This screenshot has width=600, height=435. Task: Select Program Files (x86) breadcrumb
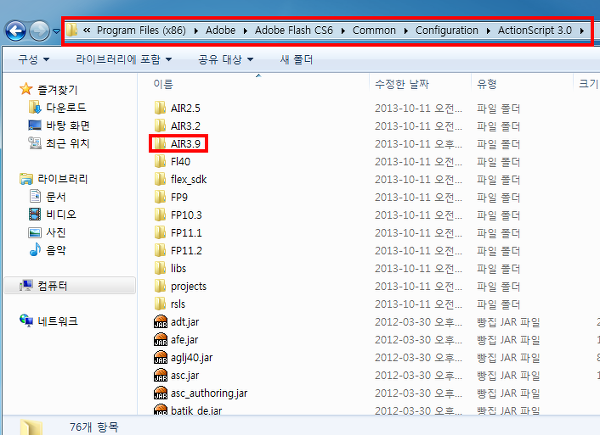pyautogui.click(x=141, y=30)
